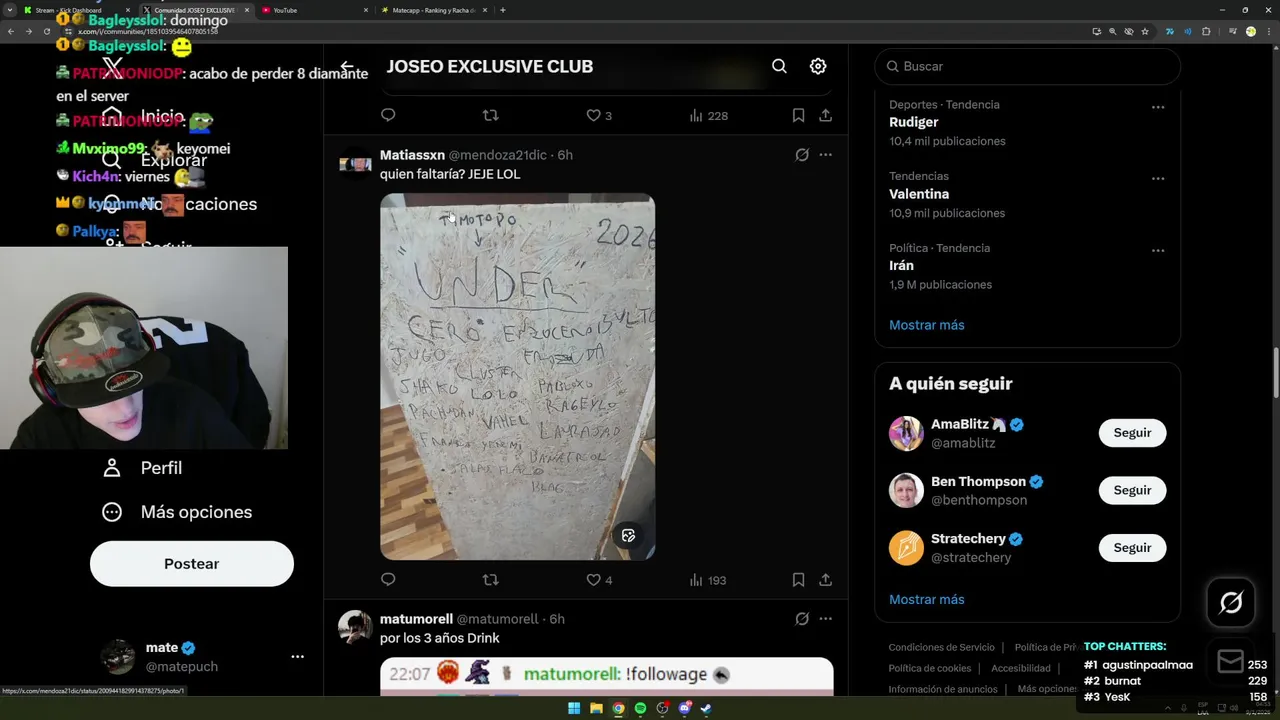
Task: Bookmark the post with 228 views
Action: (x=798, y=115)
